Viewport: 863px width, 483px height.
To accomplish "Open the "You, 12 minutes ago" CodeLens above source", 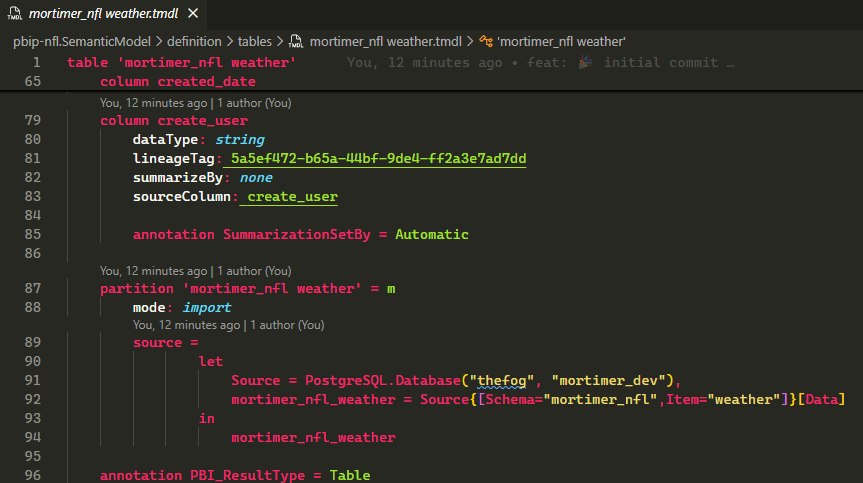I will [x=187, y=325].
